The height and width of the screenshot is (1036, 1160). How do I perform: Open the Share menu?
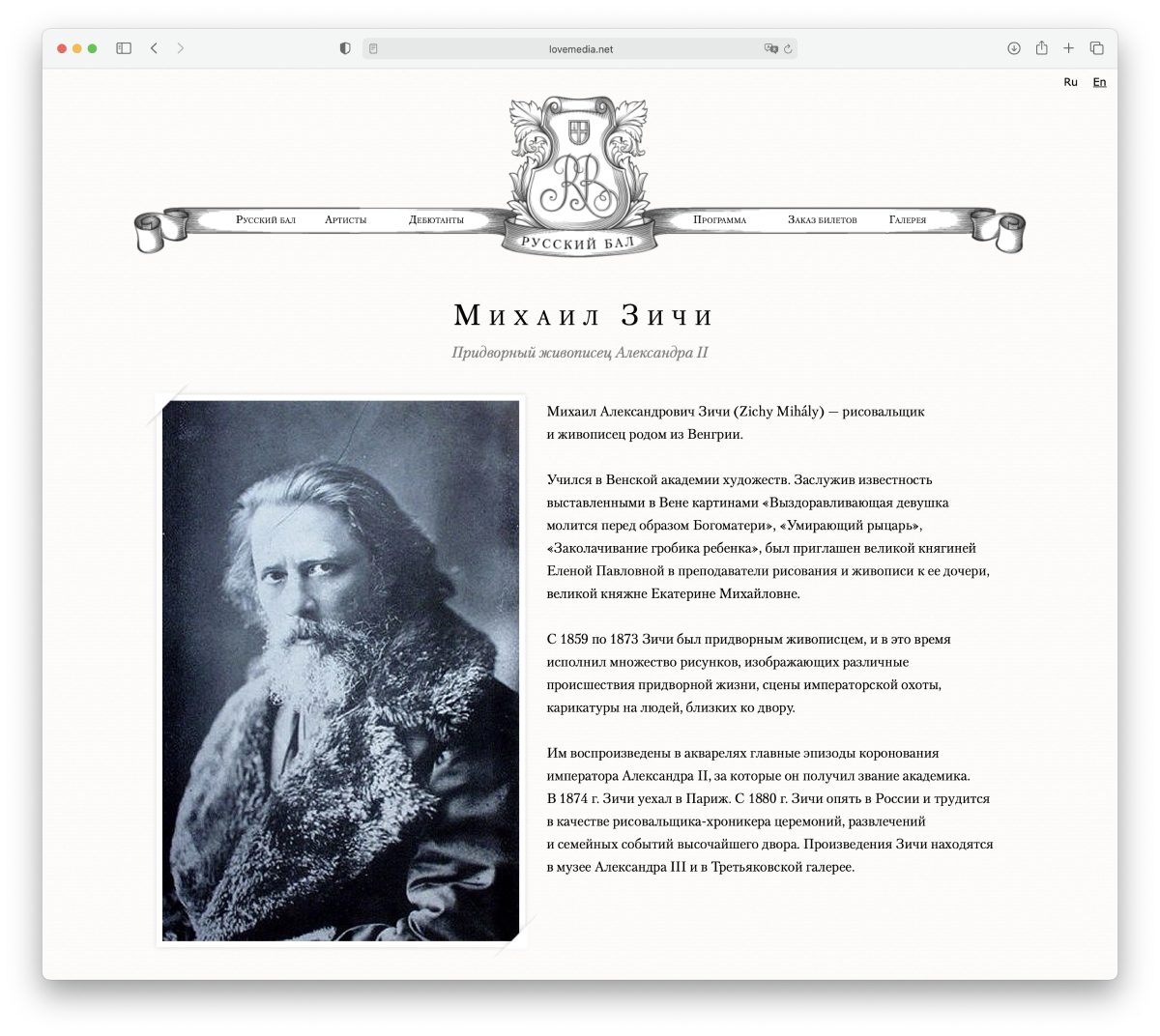[1041, 48]
